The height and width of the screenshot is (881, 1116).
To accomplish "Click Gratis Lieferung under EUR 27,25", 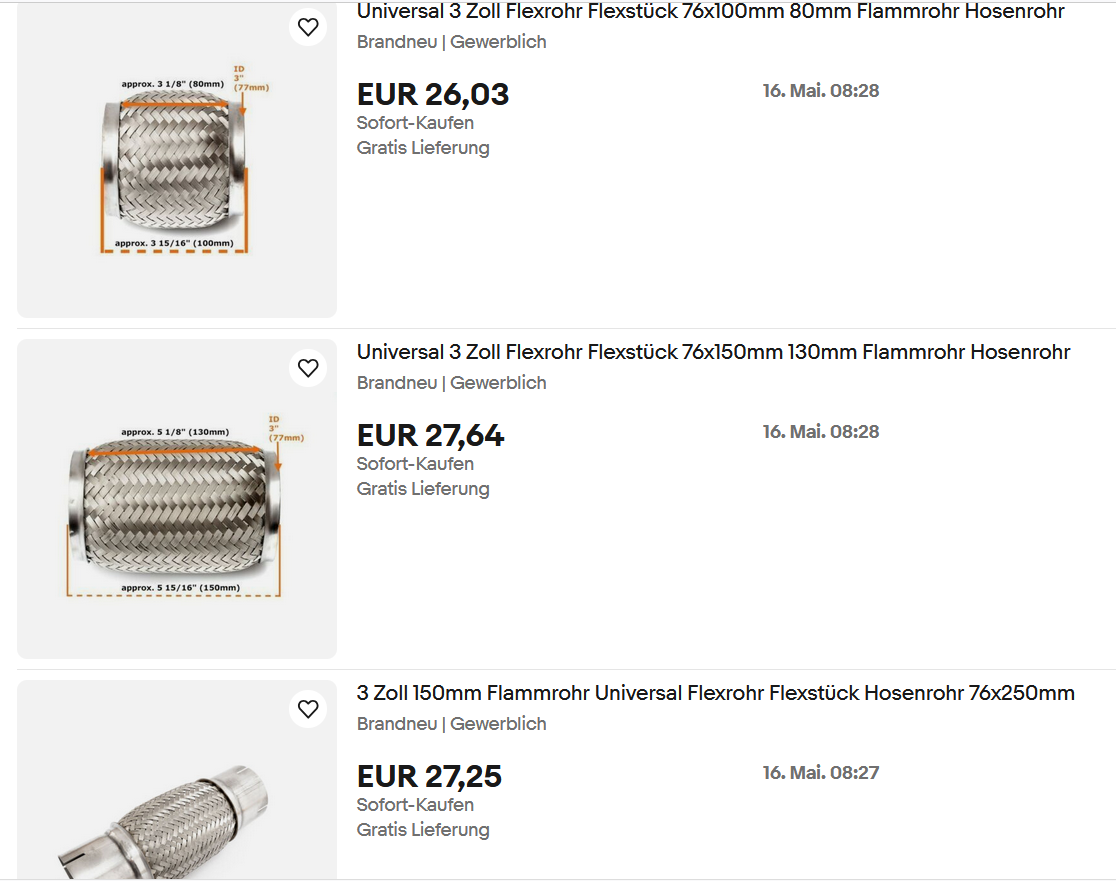I will point(423,830).
